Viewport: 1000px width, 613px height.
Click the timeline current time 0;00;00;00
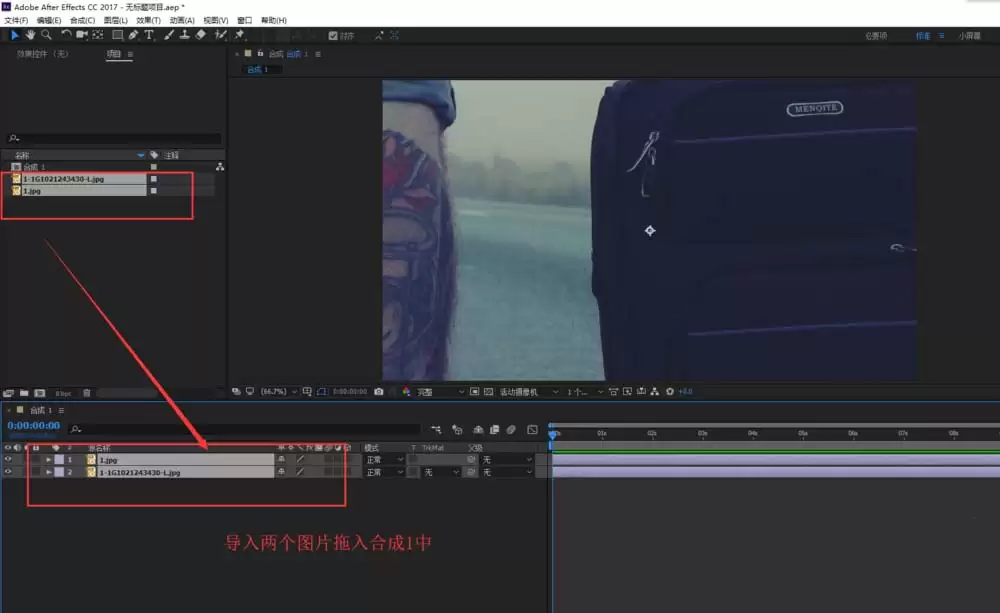pyautogui.click(x=34, y=425)
